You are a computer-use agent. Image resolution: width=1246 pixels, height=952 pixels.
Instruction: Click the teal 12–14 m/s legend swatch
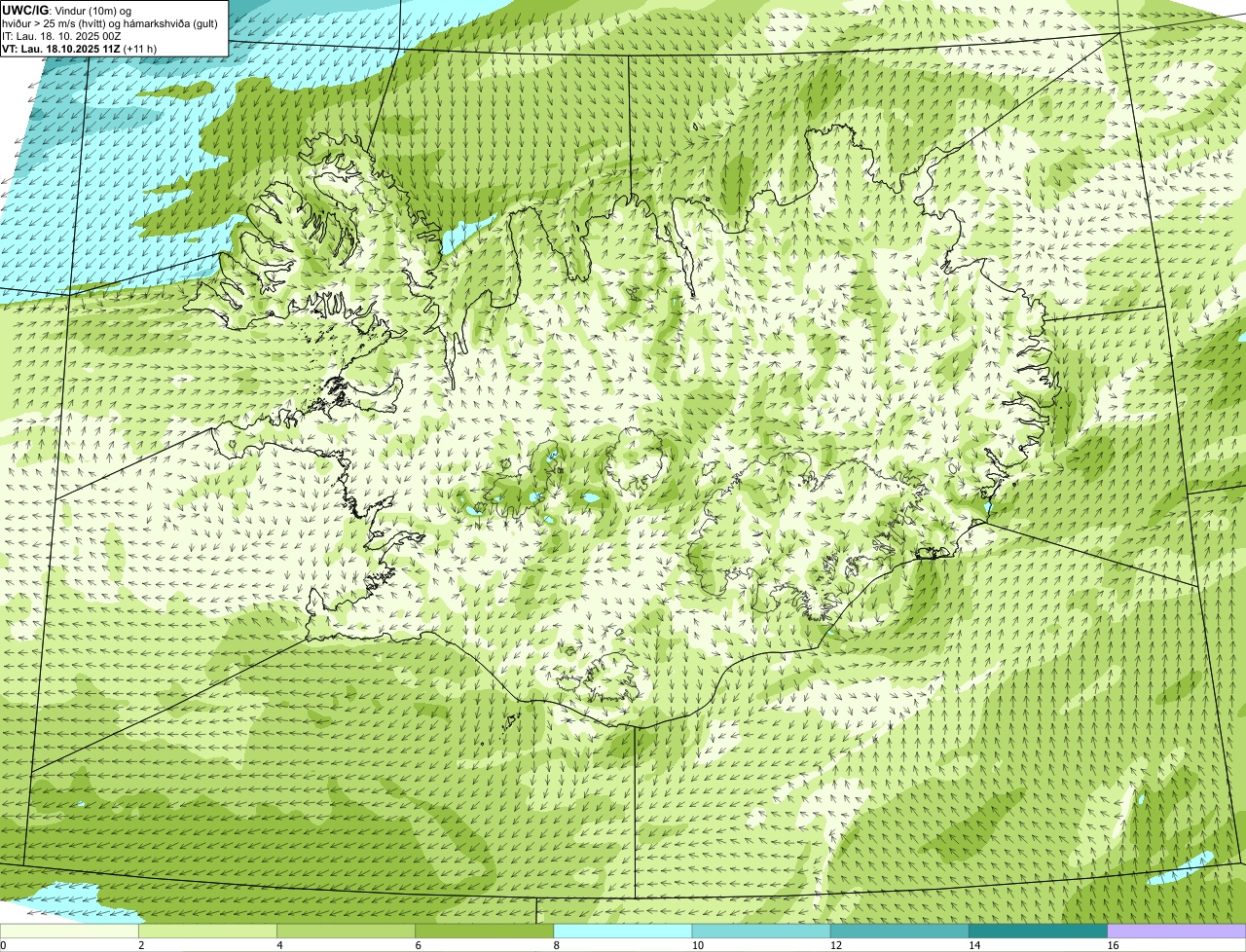pyautogui.click(x=899, y=932)
